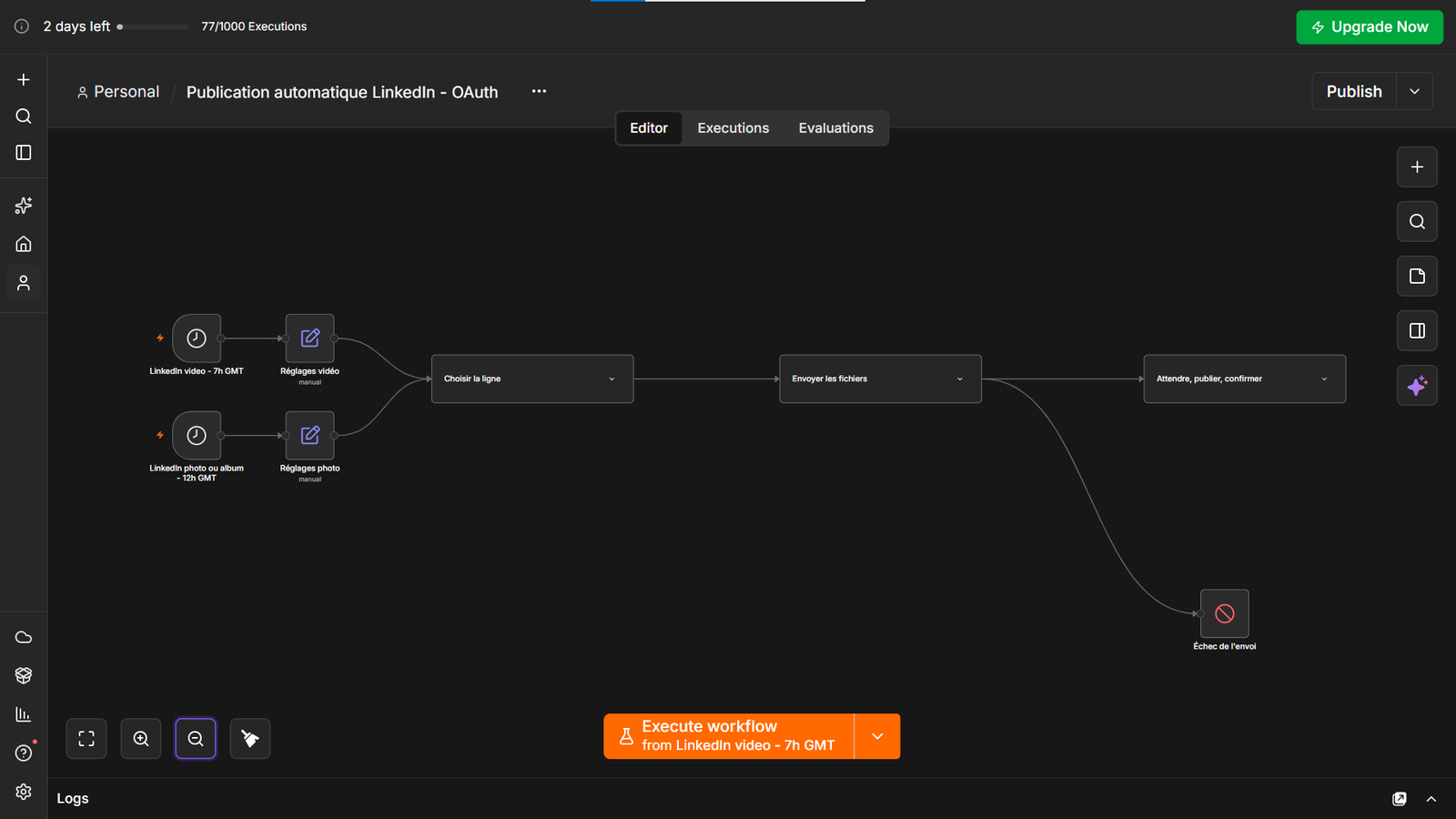Open the cube templates icon in sidebar

pos(24,675)
